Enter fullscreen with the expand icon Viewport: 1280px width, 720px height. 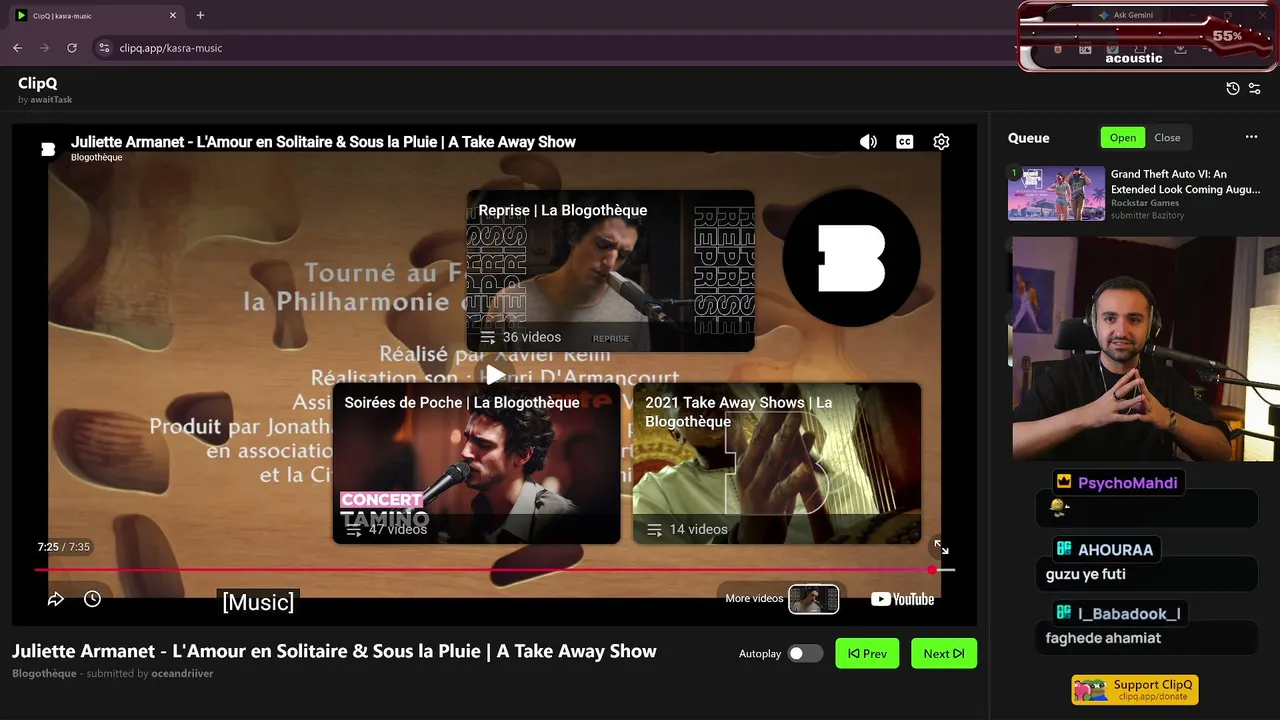pos(941,547)
